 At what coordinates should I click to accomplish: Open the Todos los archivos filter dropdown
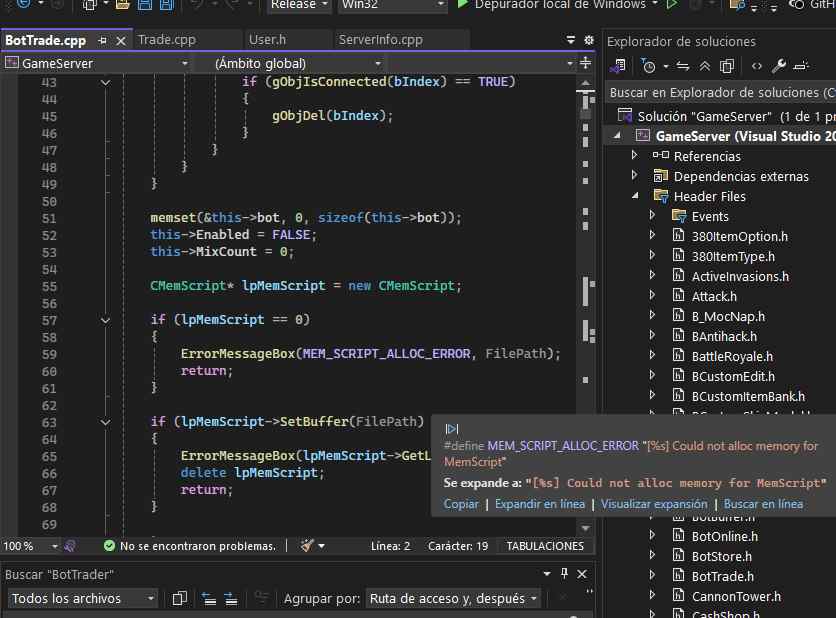[82, 598]
